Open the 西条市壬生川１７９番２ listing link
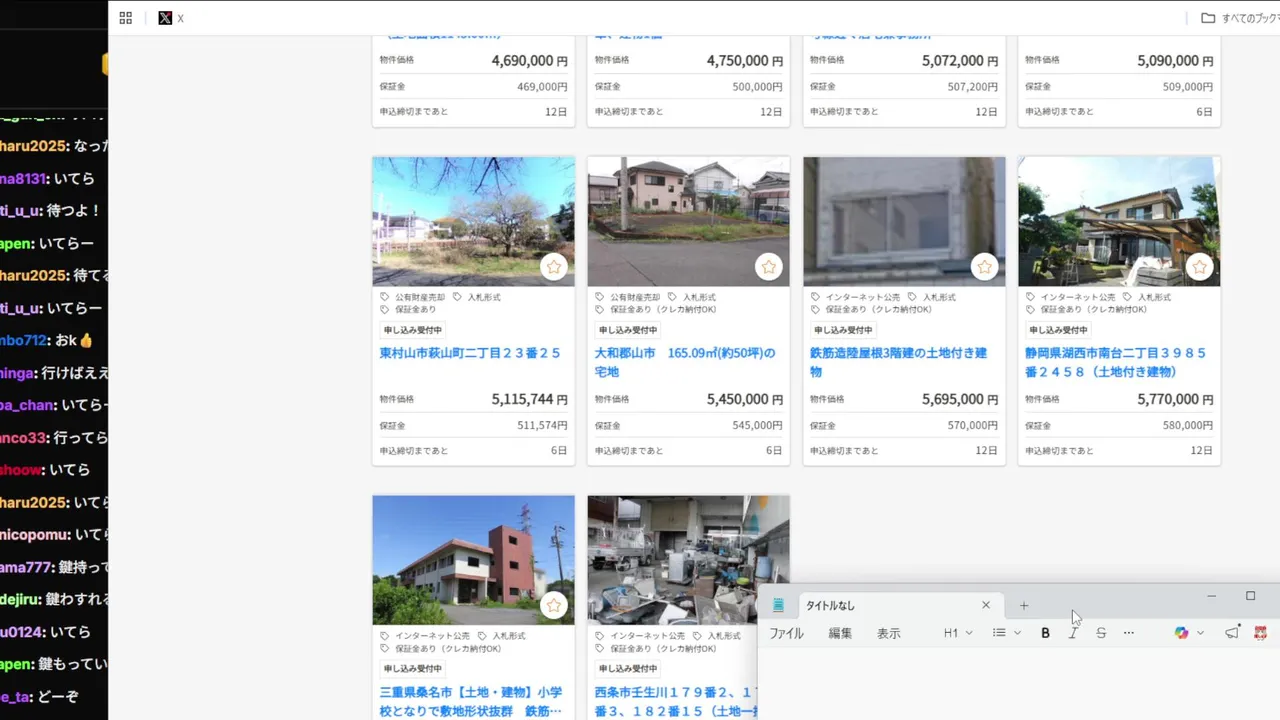The width and height of the screenshot is (1280, 720). click(676, 701)
